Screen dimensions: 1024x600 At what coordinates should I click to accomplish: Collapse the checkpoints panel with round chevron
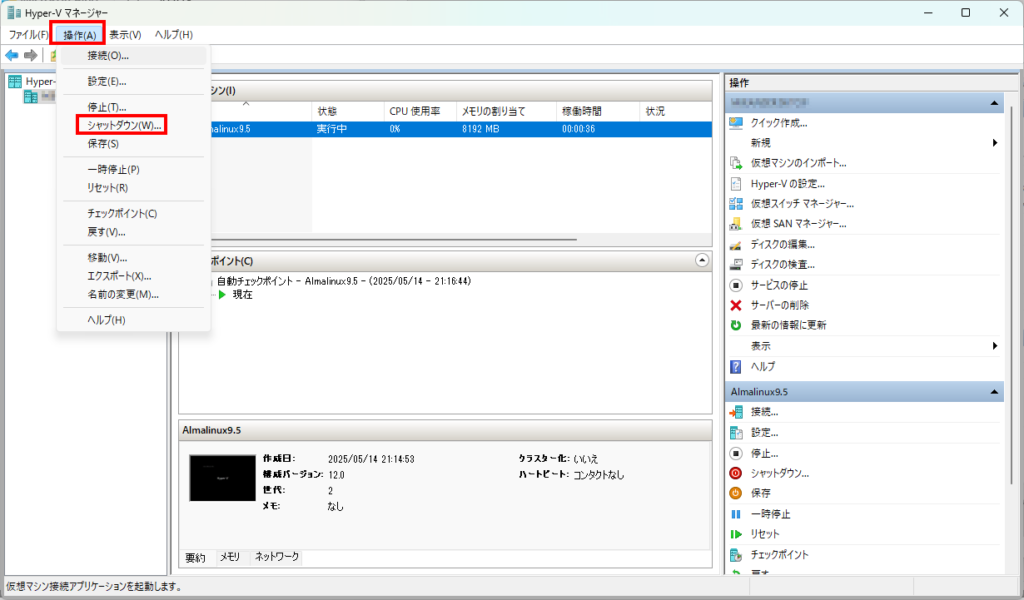pyautogui.click(x=701, y=260)
